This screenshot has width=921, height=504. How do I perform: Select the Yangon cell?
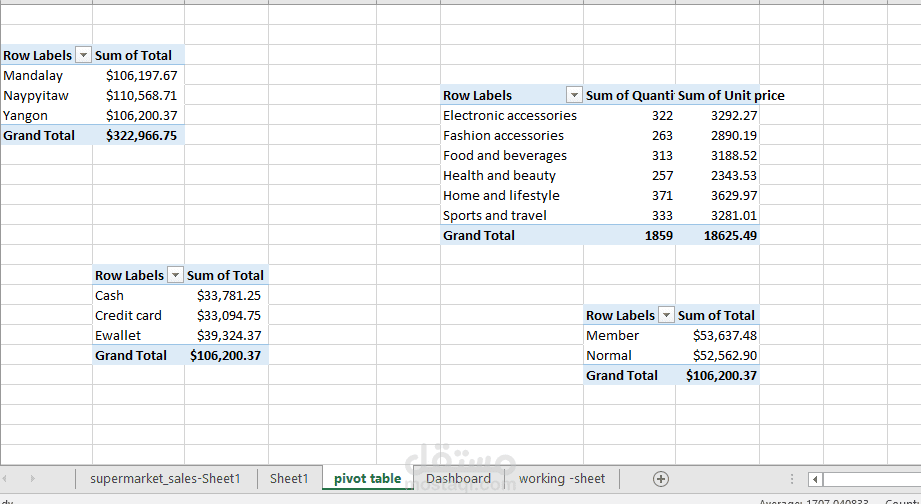[x=46, y=115]
